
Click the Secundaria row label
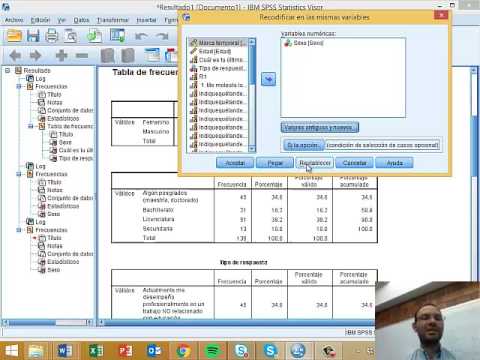pos(157,229)
